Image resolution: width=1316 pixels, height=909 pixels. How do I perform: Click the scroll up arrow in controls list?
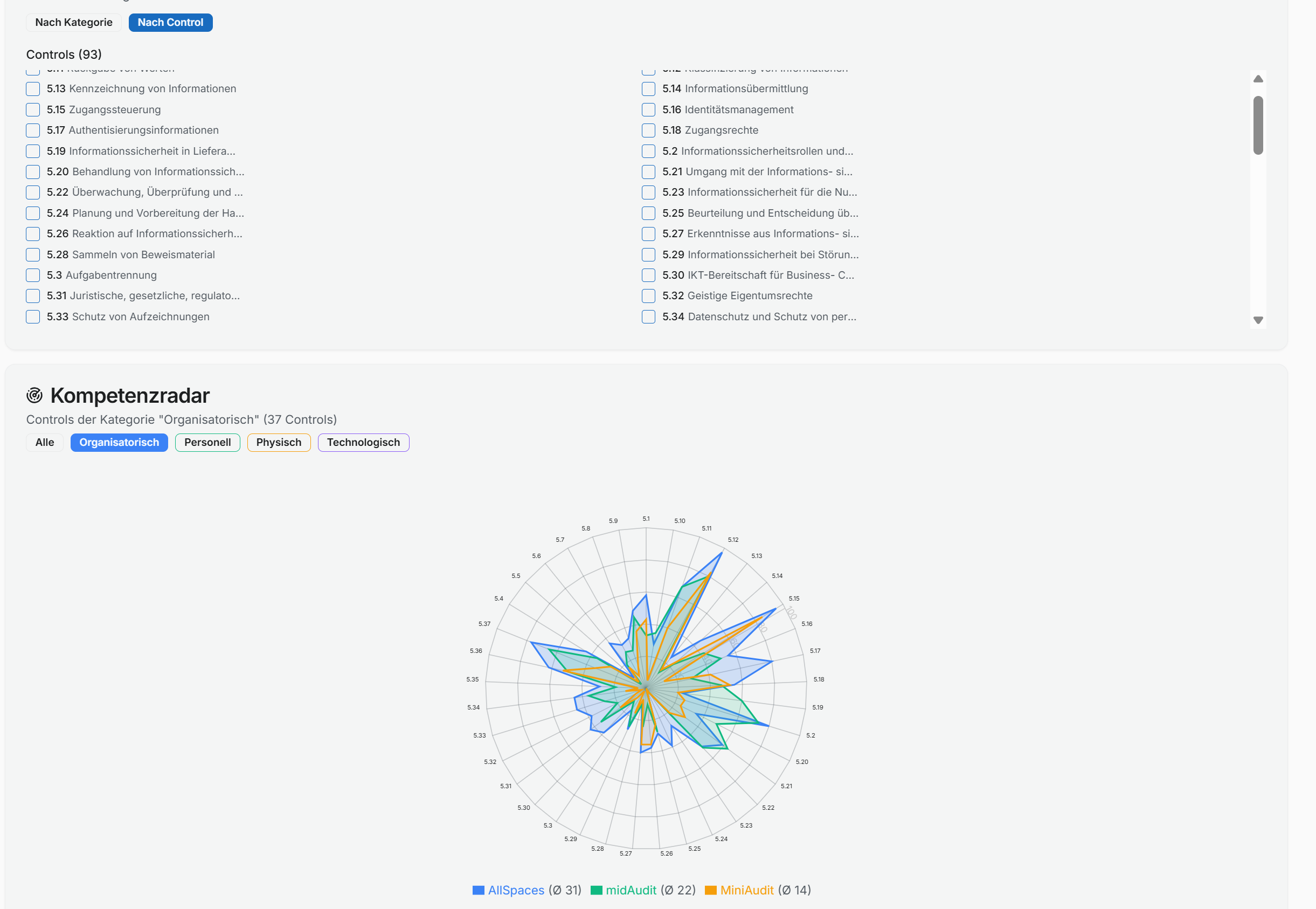1258,79
